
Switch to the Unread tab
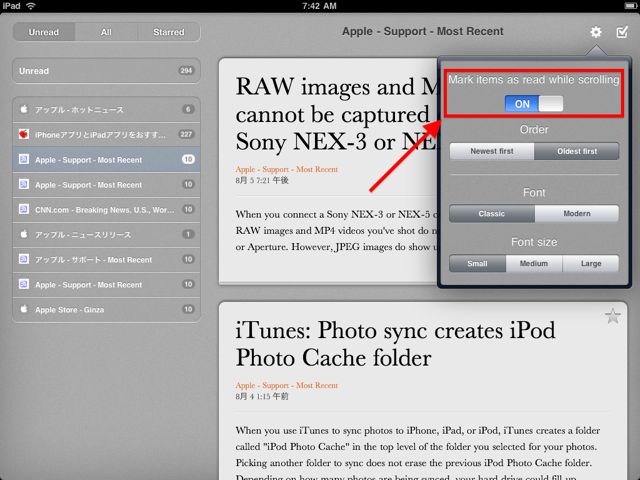coord(44,32)
